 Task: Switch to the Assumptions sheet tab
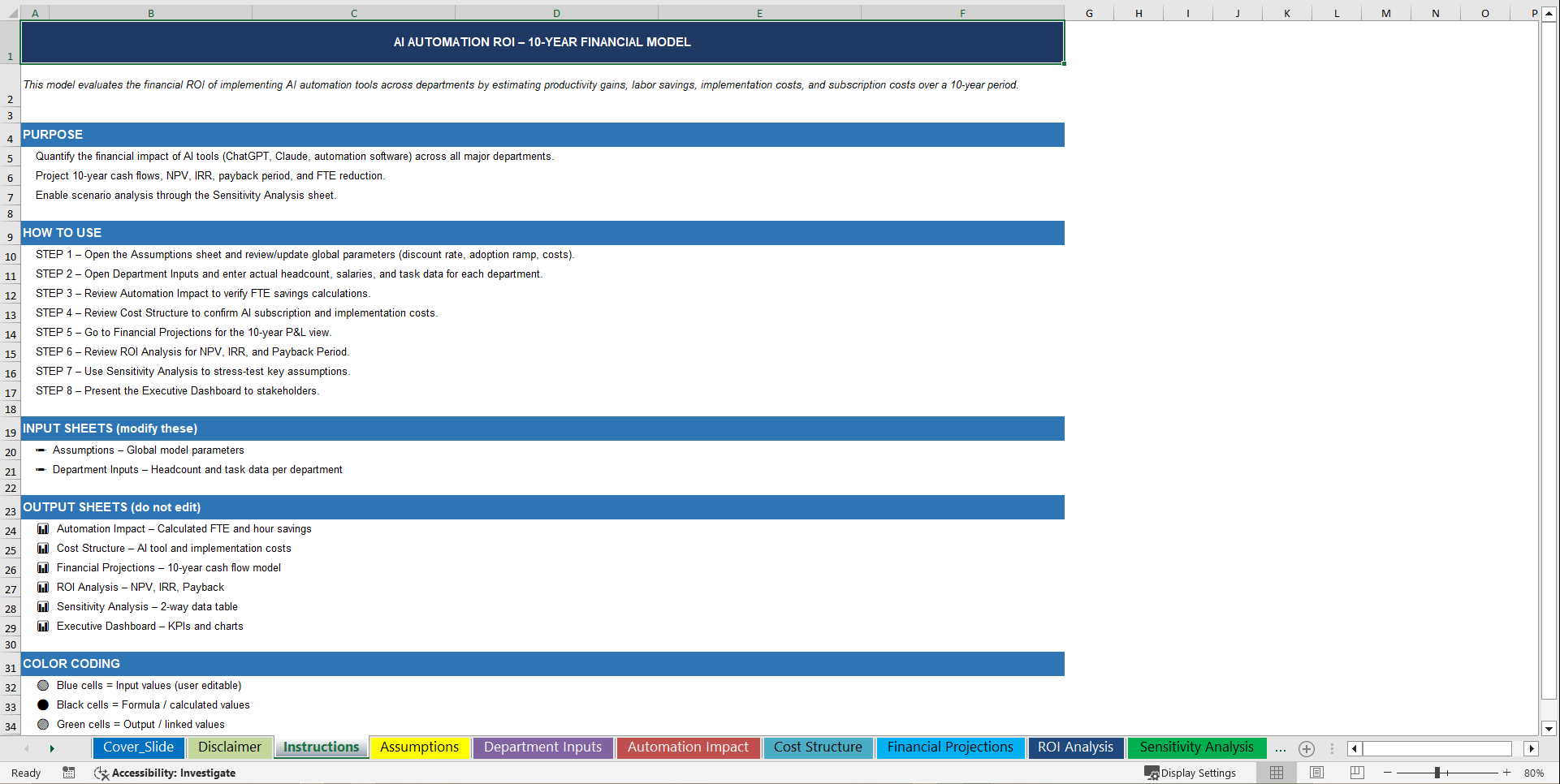[420, 747]
